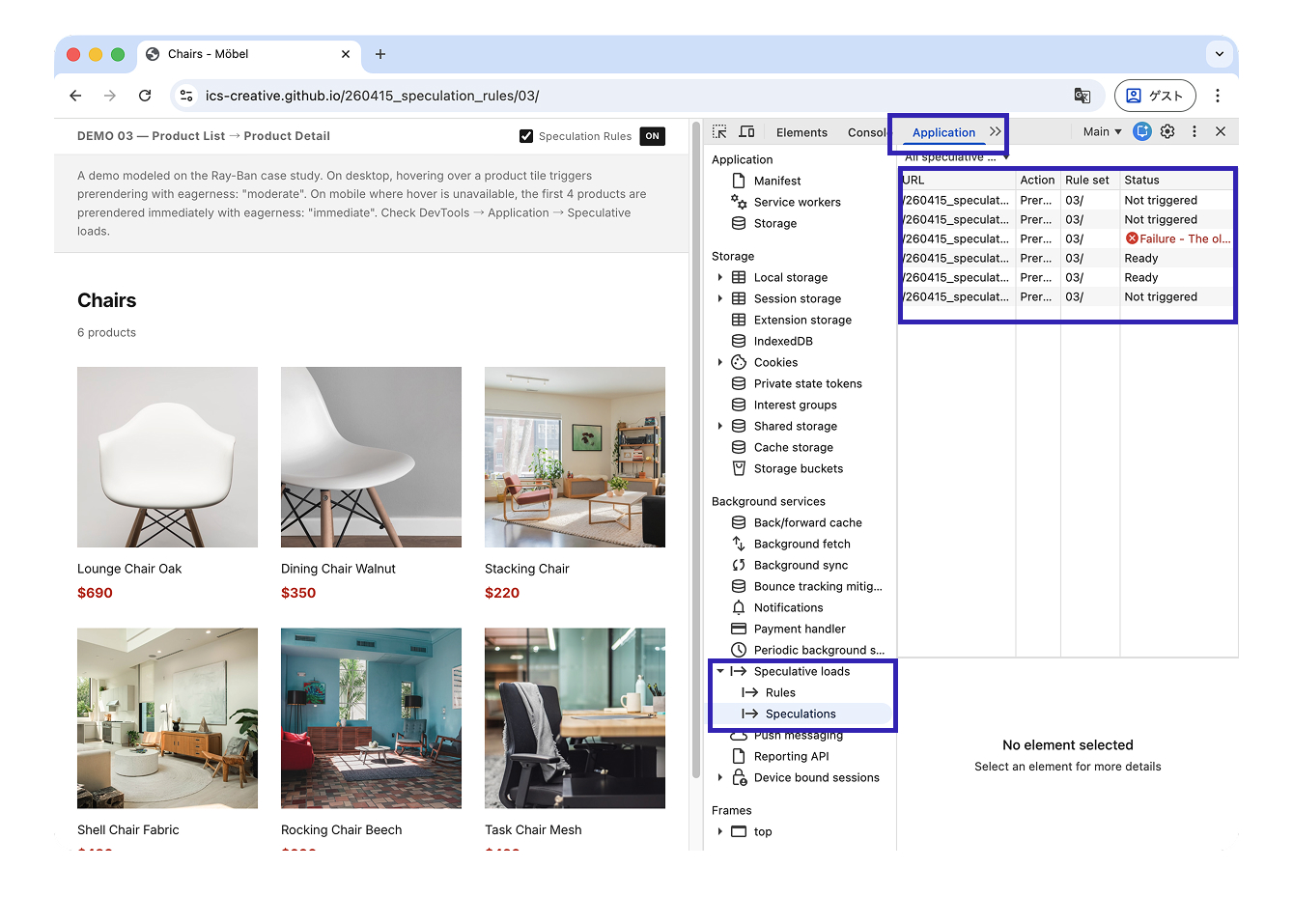This screenshot has width=1293, height=924.
Task: Open the Main target dropdown
Action: pyautogui.click(x=1102, y=132)
